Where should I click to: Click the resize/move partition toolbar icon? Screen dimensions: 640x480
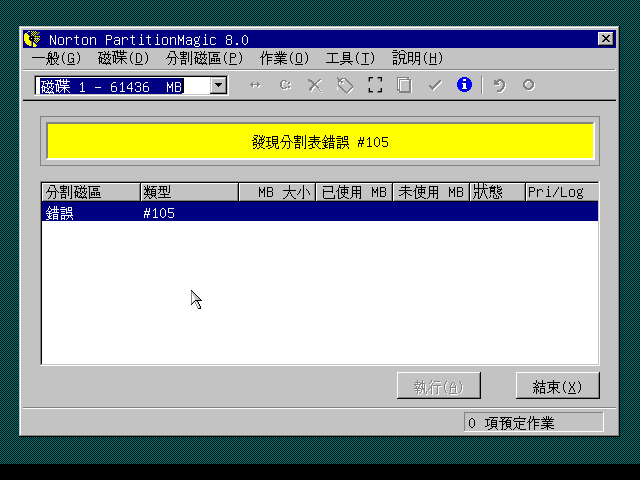[x=255, y=85]
